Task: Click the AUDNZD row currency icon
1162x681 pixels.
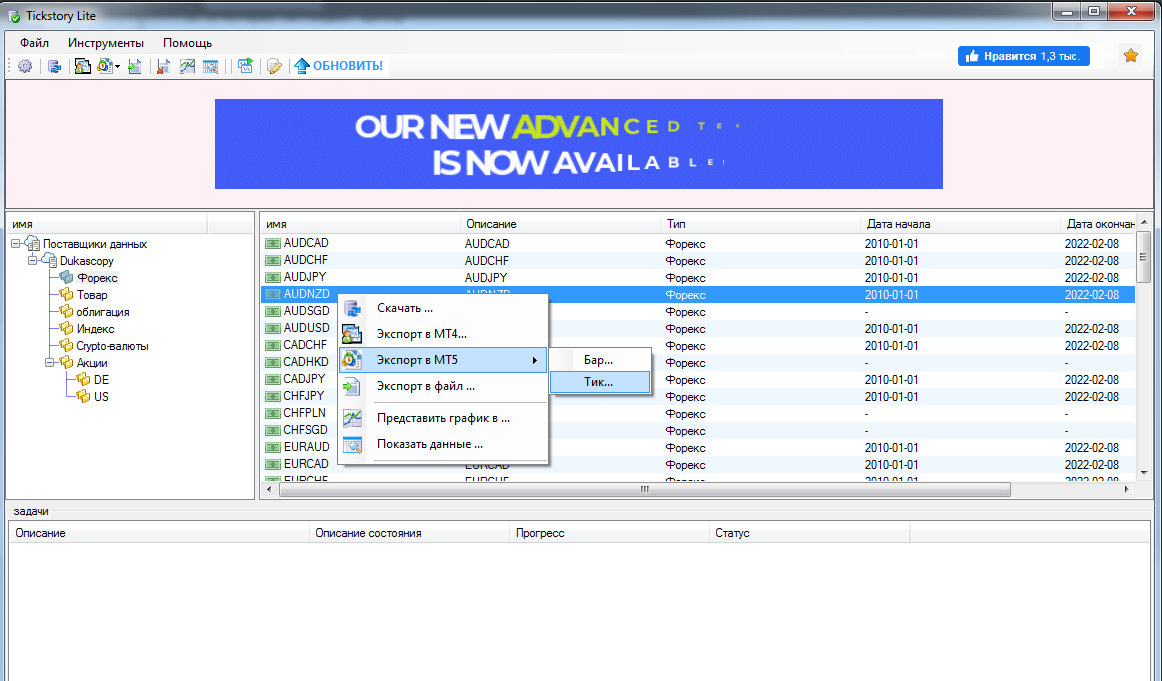Action: (x=273, y=294)
